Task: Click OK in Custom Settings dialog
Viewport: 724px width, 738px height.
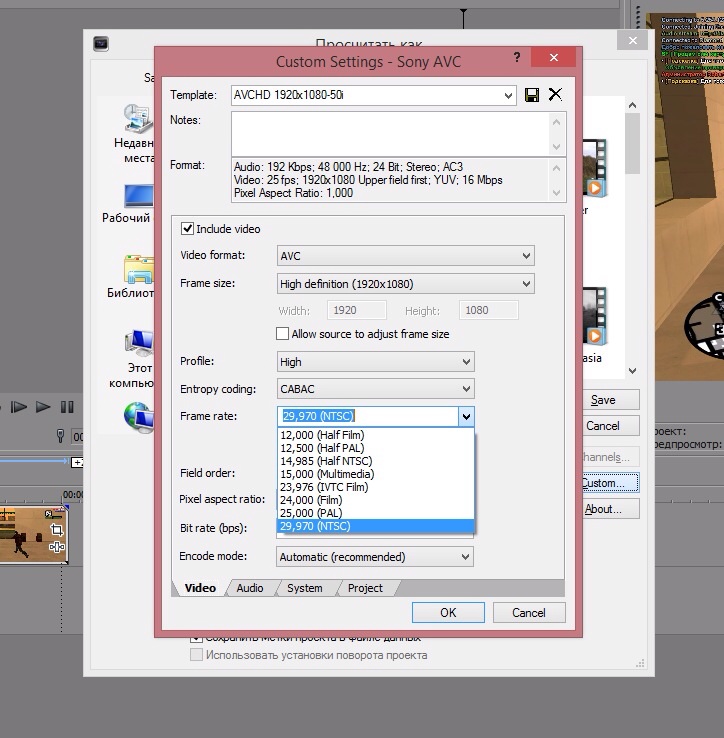Action: coord(448,613)
